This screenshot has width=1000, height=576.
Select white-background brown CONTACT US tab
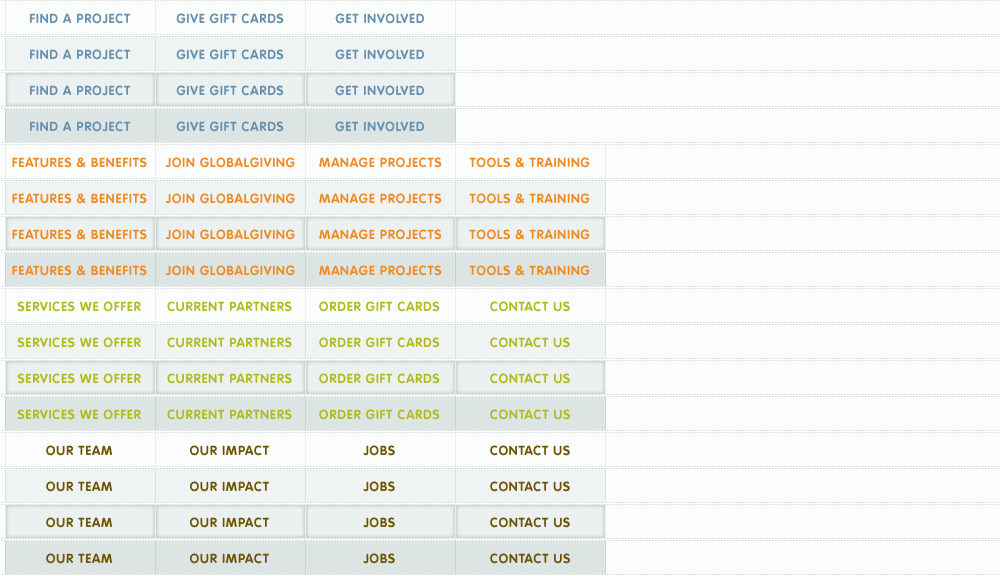coord(530,450)
